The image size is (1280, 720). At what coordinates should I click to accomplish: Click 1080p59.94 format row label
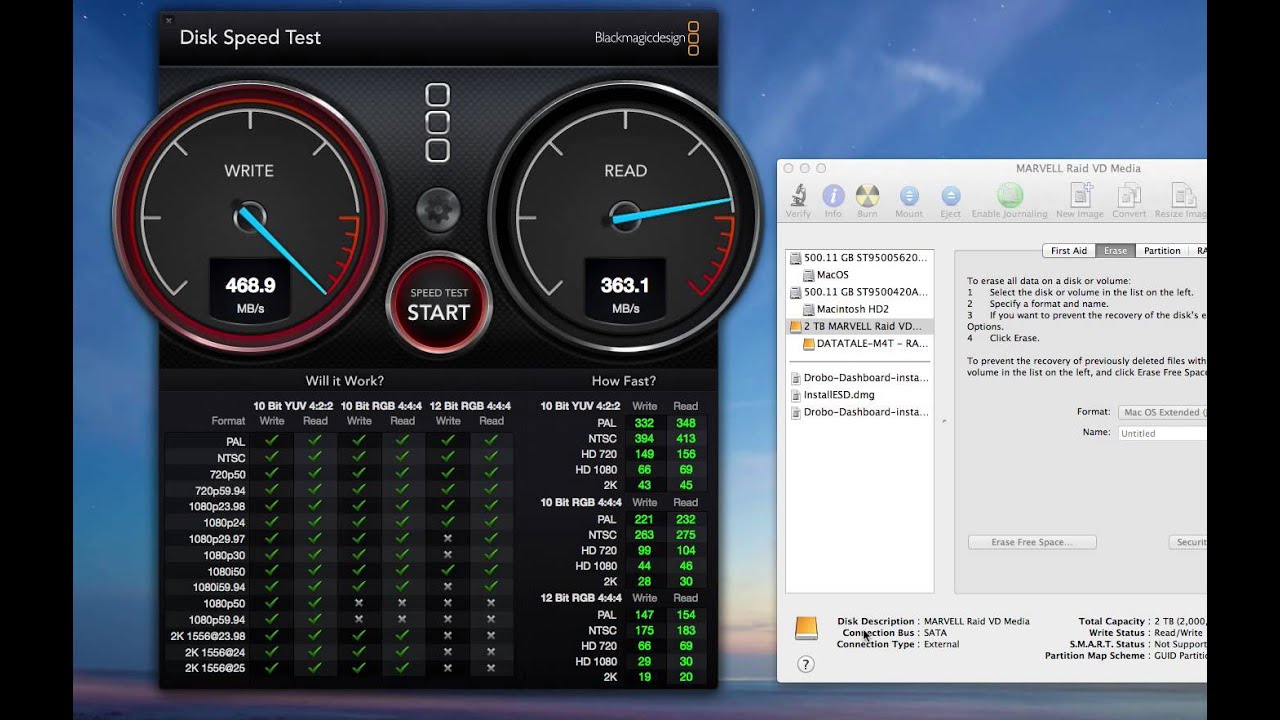tap(217, 620)
